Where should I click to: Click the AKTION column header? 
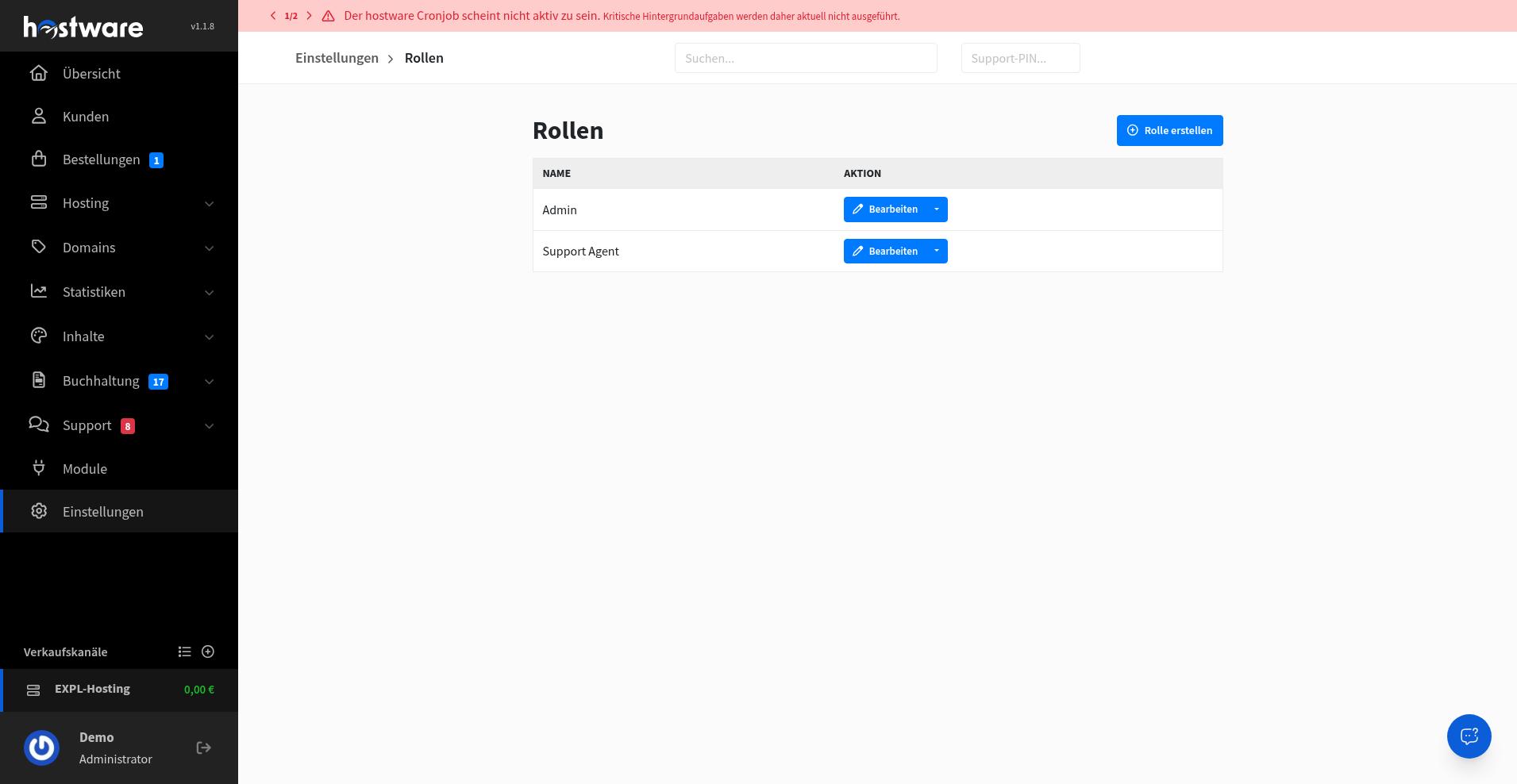862,173
